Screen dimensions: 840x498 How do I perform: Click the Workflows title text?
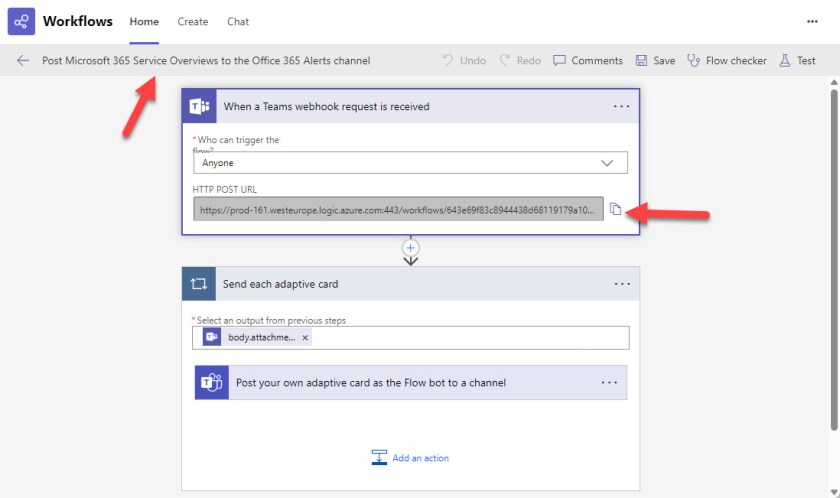click(x=78, y=21)
